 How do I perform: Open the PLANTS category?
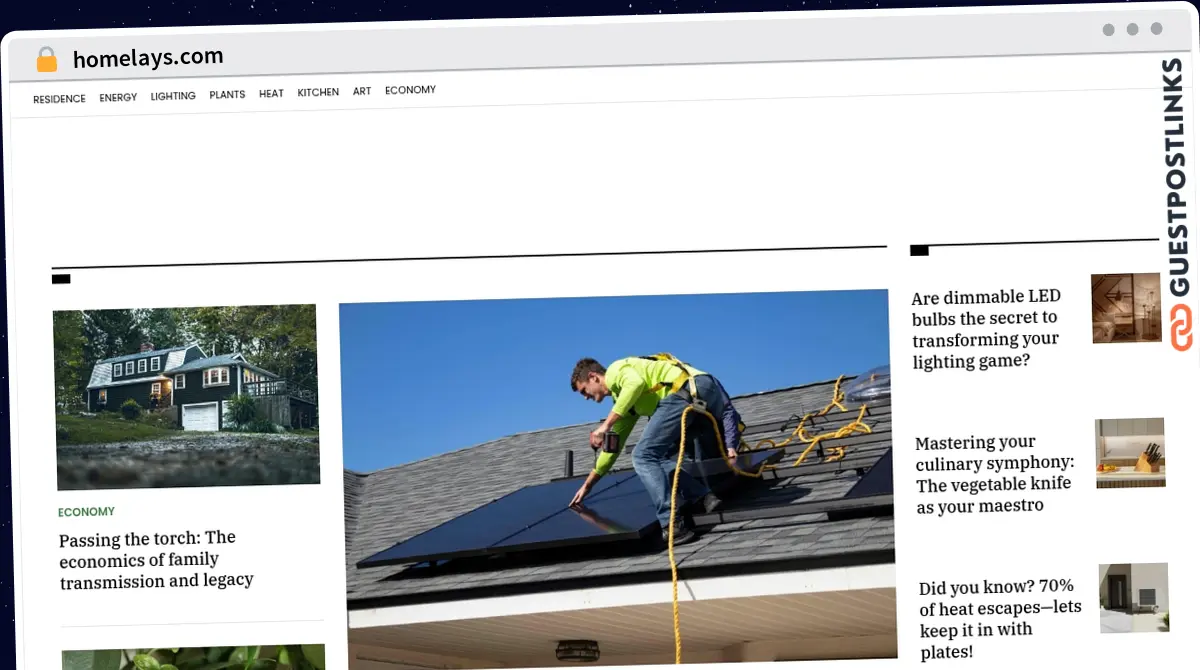[x=227, y=95]
